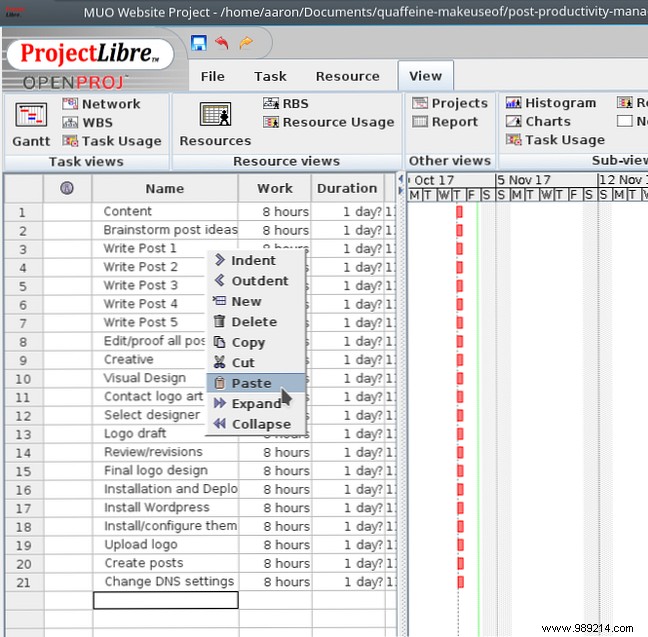Open the Resources view
The height and width of the screenshot is (637, 648).
[x=215, y=124]
